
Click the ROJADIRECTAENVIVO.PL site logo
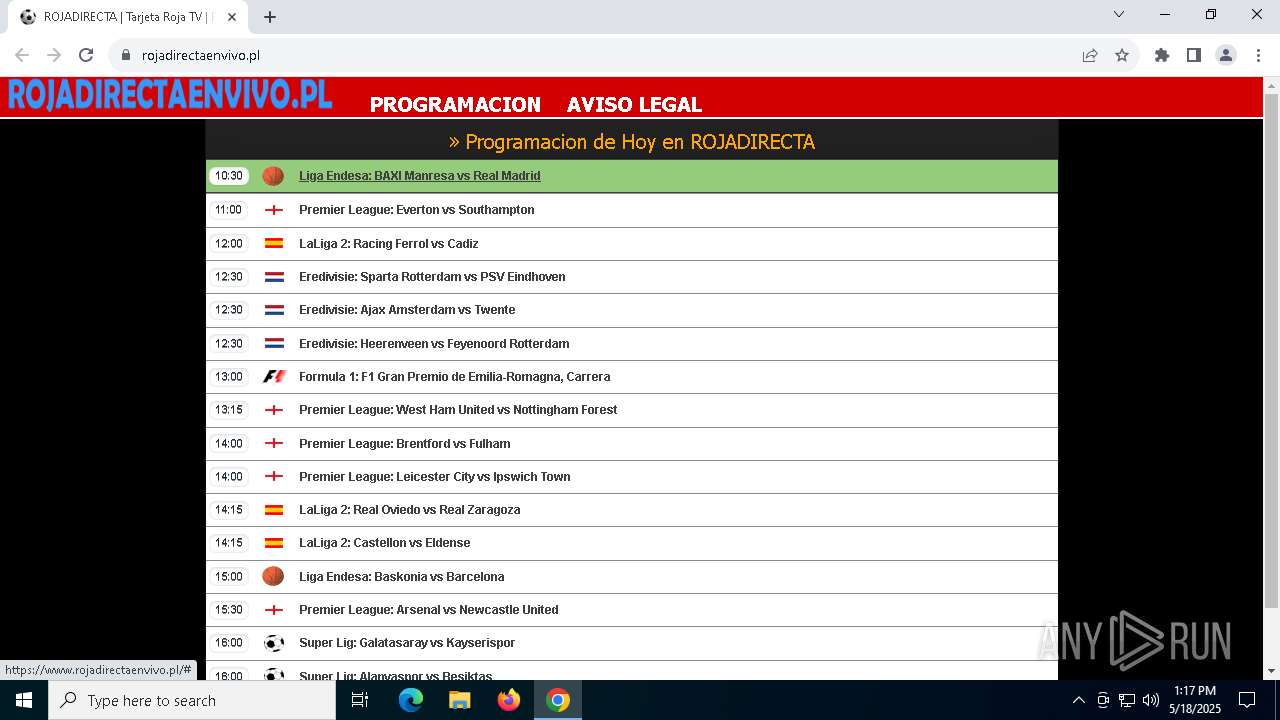(x=170, y=95)
